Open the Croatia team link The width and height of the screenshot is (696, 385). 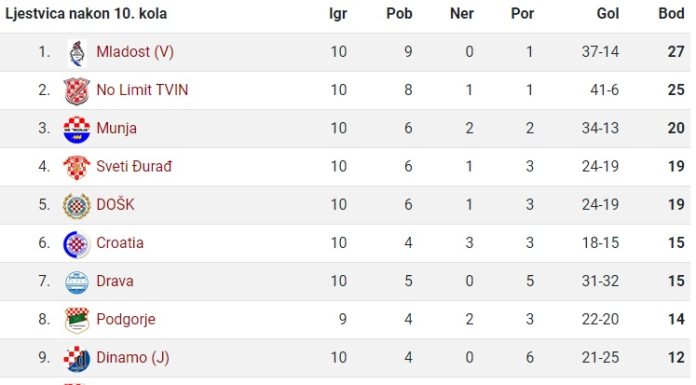coord(120,242)
